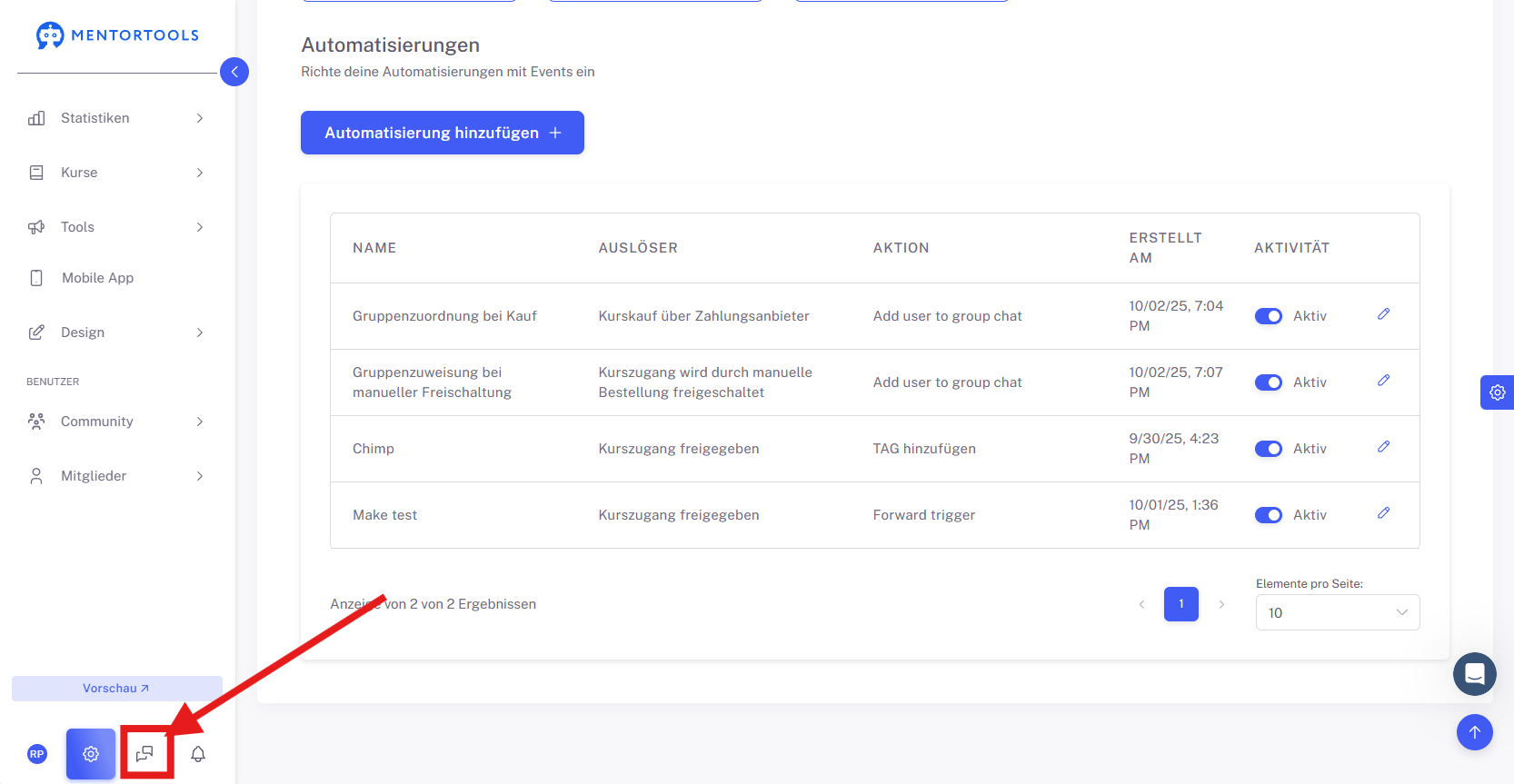Go to the previous results page
1514x784 pixels.
pyautogui.click(x=1141, y=604)
